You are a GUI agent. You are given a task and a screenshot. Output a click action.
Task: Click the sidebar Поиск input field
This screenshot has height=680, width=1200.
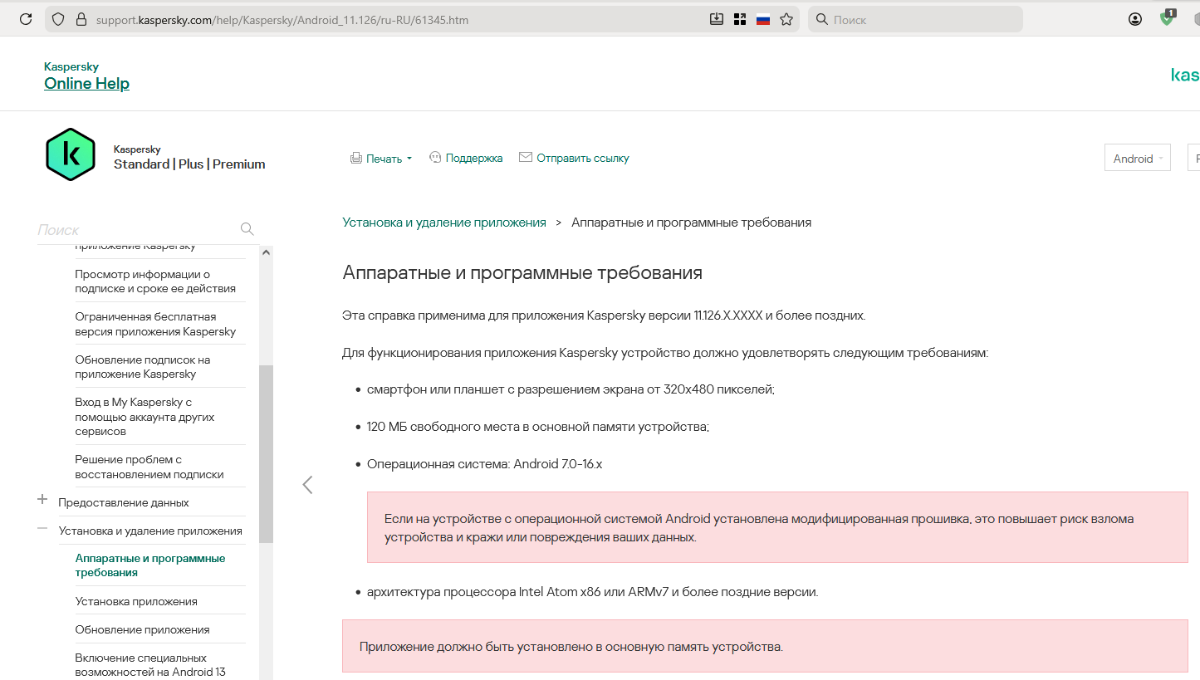pos(136,229)
